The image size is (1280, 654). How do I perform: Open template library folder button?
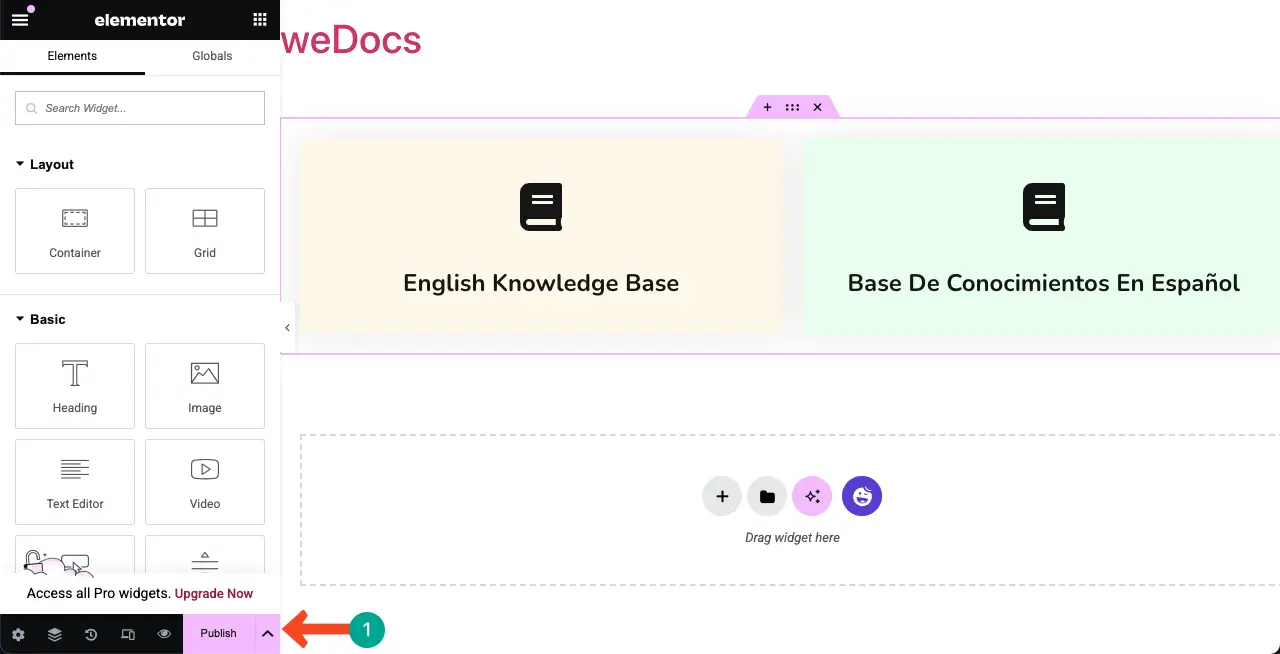[x=767, y=496]
